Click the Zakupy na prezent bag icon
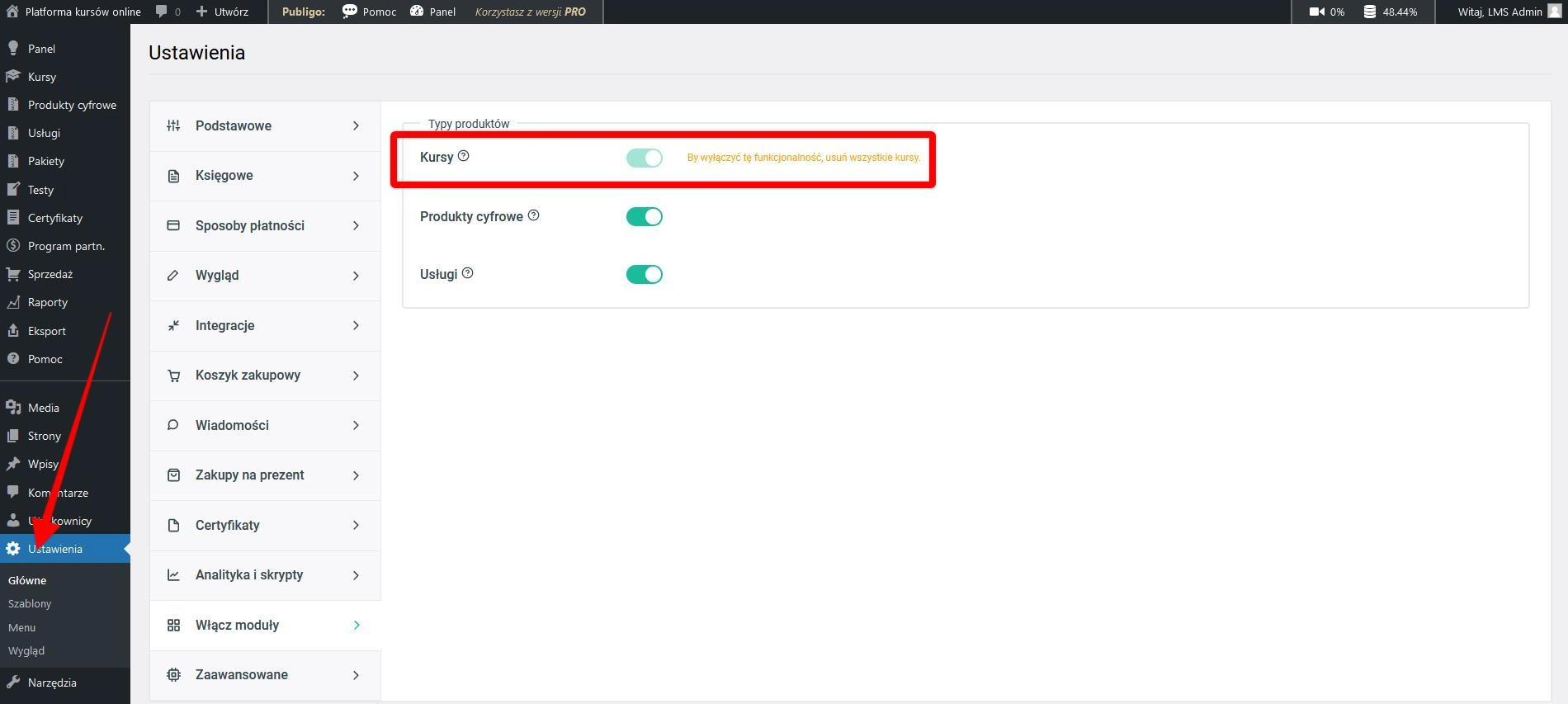The height and width of the screenshot is (704, 1568). click(x=173, y=475)
